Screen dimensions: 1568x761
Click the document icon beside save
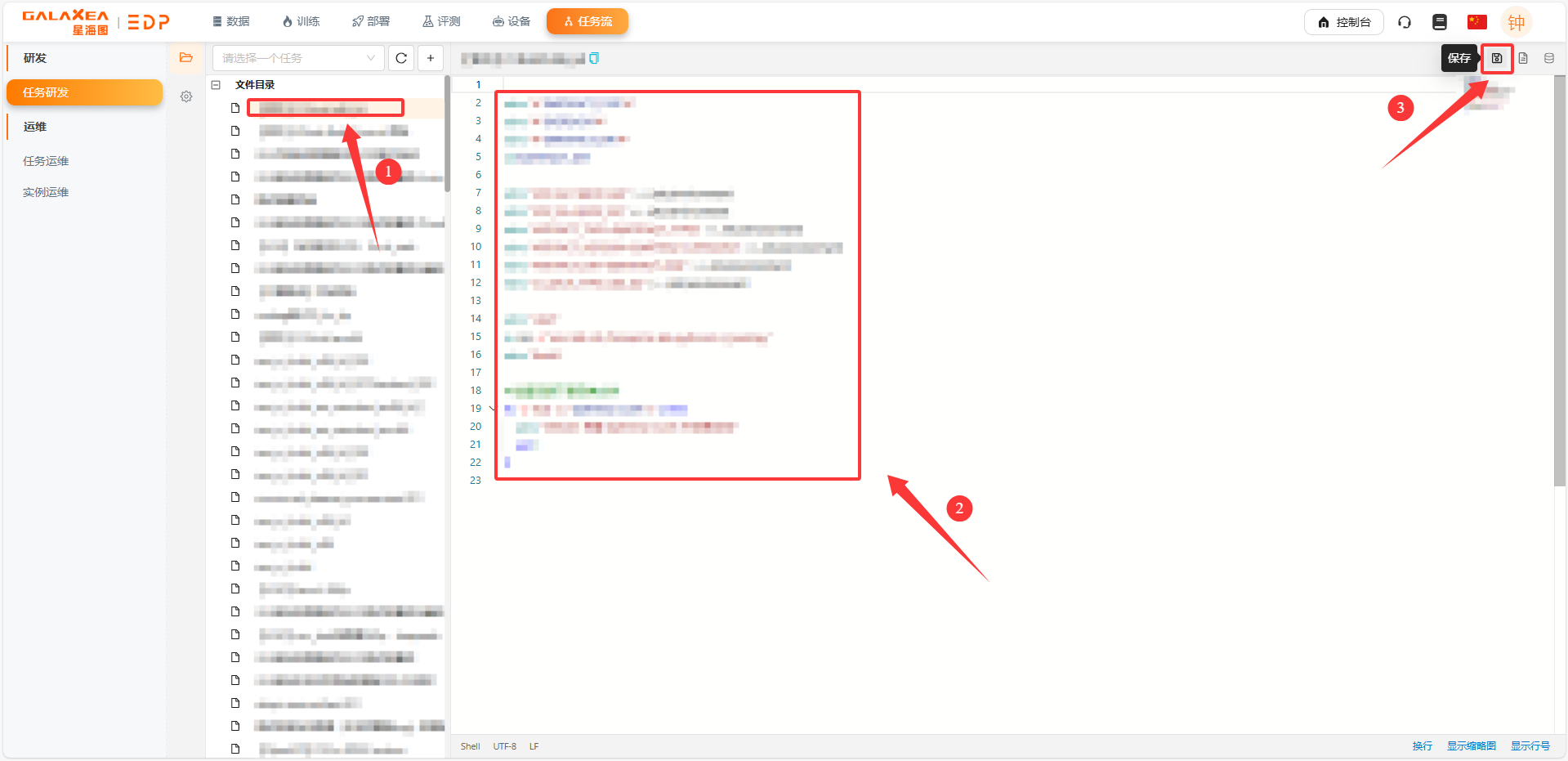[1523, 58]
